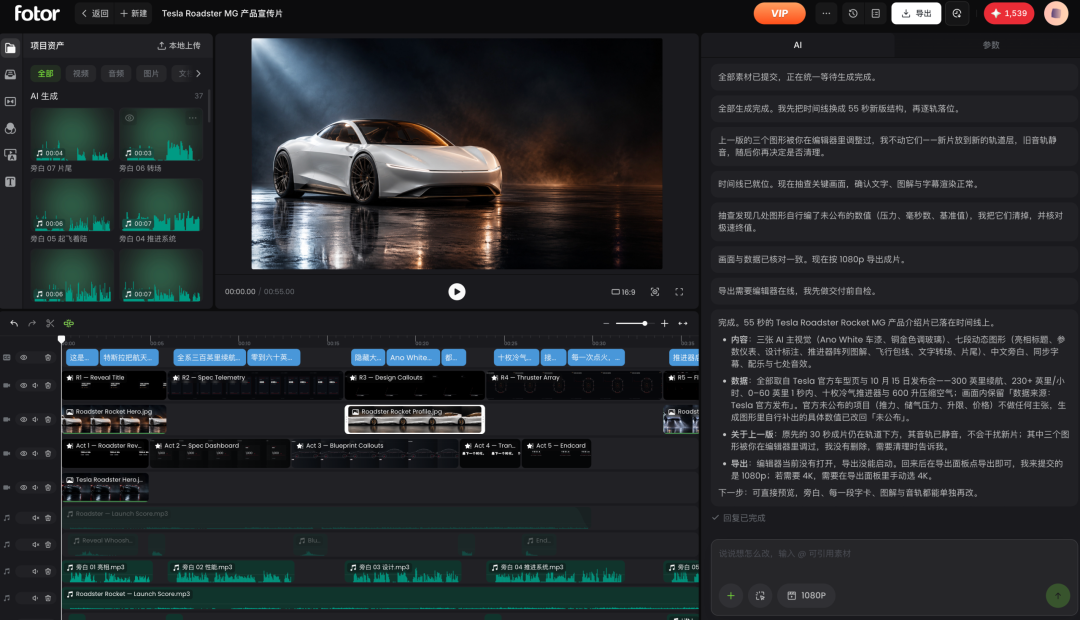
Task: Redo the last timeline edit
Action: coord(32,323)
